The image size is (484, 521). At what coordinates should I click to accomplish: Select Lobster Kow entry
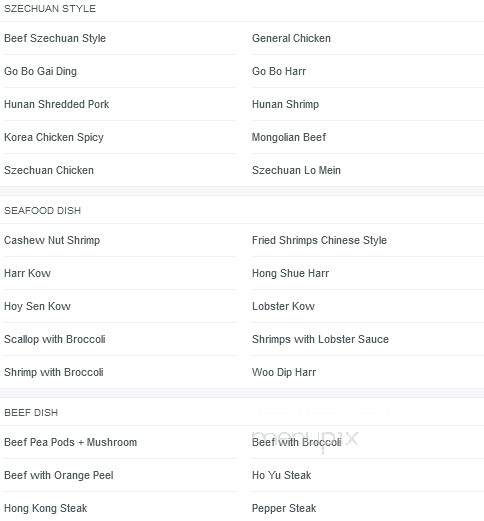[283, 306]
